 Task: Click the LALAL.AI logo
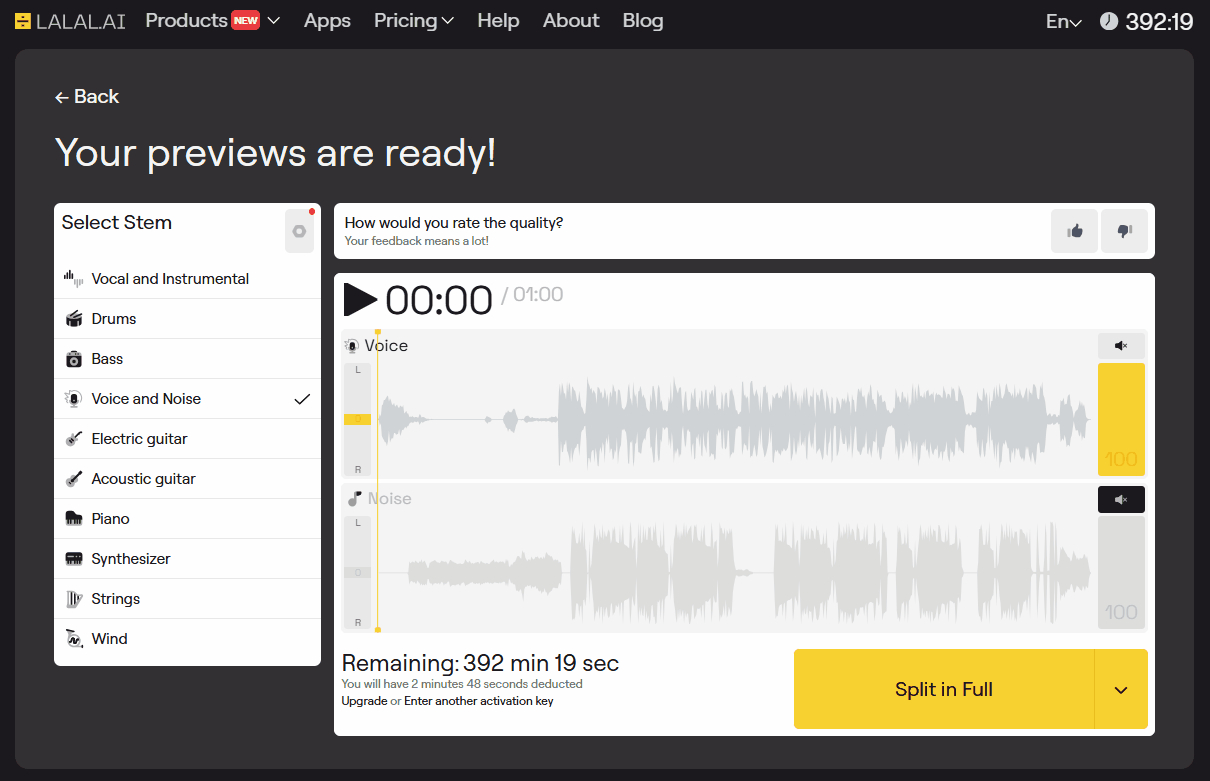tap(70, 21)
